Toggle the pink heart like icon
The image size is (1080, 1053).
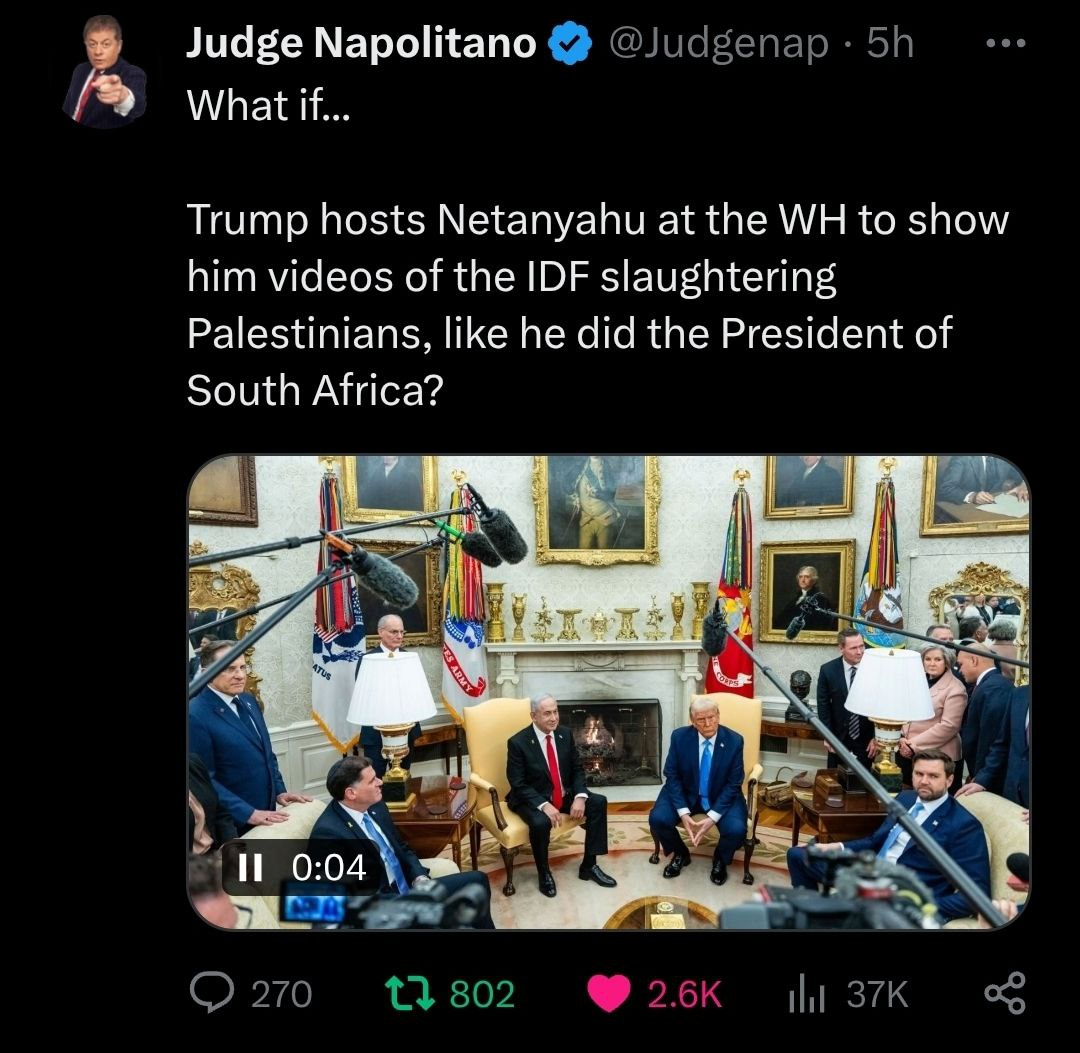coord(609,994)
